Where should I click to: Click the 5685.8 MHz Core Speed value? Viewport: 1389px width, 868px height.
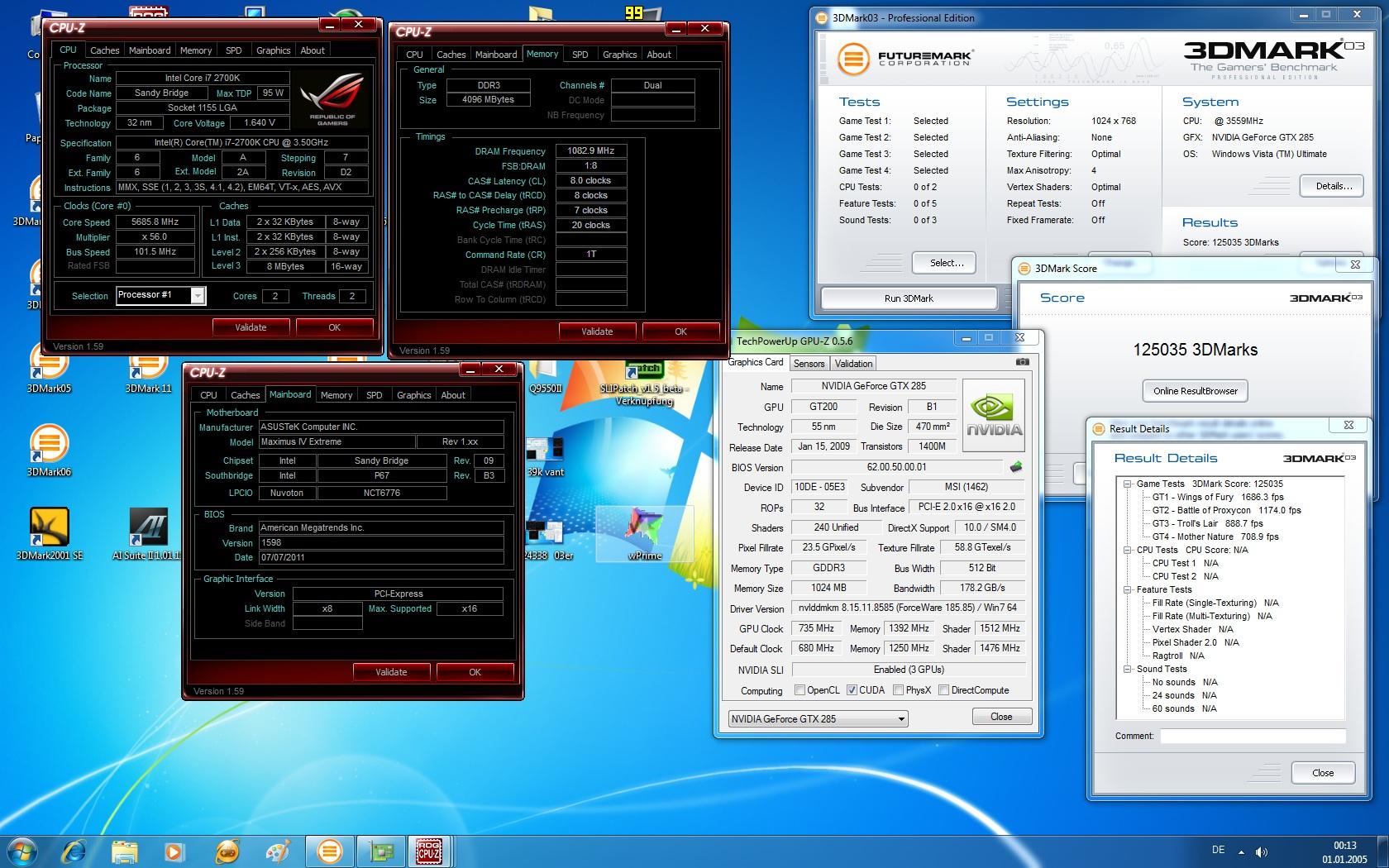[x=155, y=222]
